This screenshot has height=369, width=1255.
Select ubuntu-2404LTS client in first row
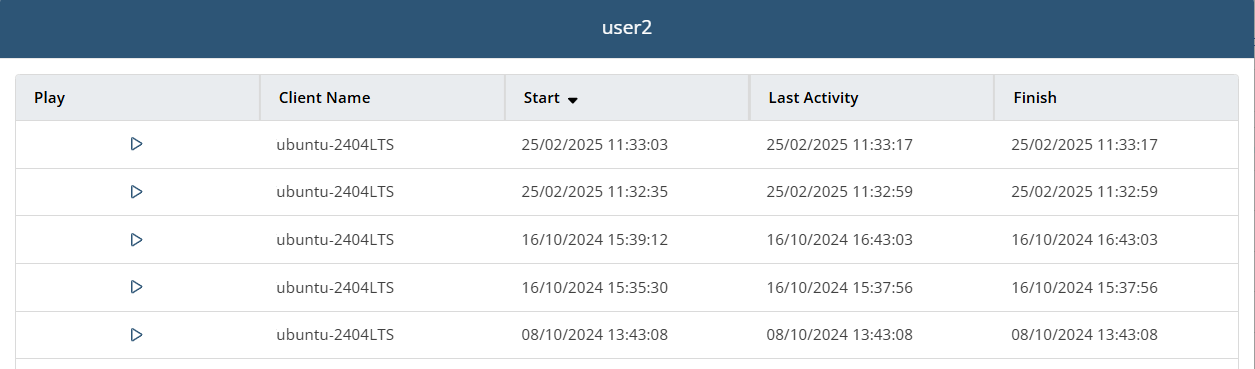[335, 145]
